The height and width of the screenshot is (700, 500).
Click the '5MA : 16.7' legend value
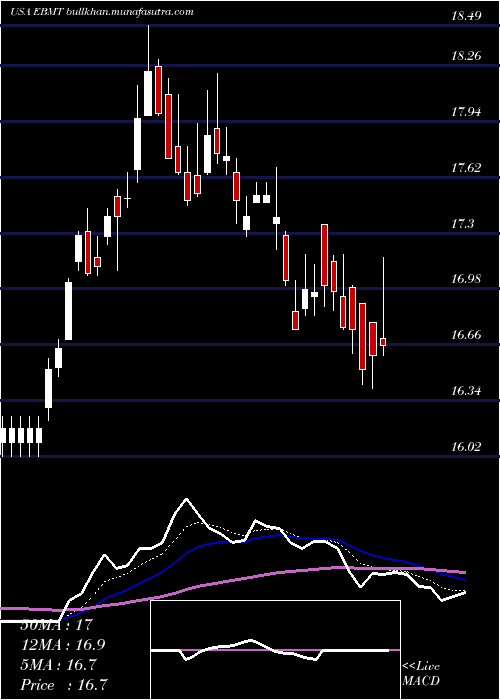click(x=58, y=665)
